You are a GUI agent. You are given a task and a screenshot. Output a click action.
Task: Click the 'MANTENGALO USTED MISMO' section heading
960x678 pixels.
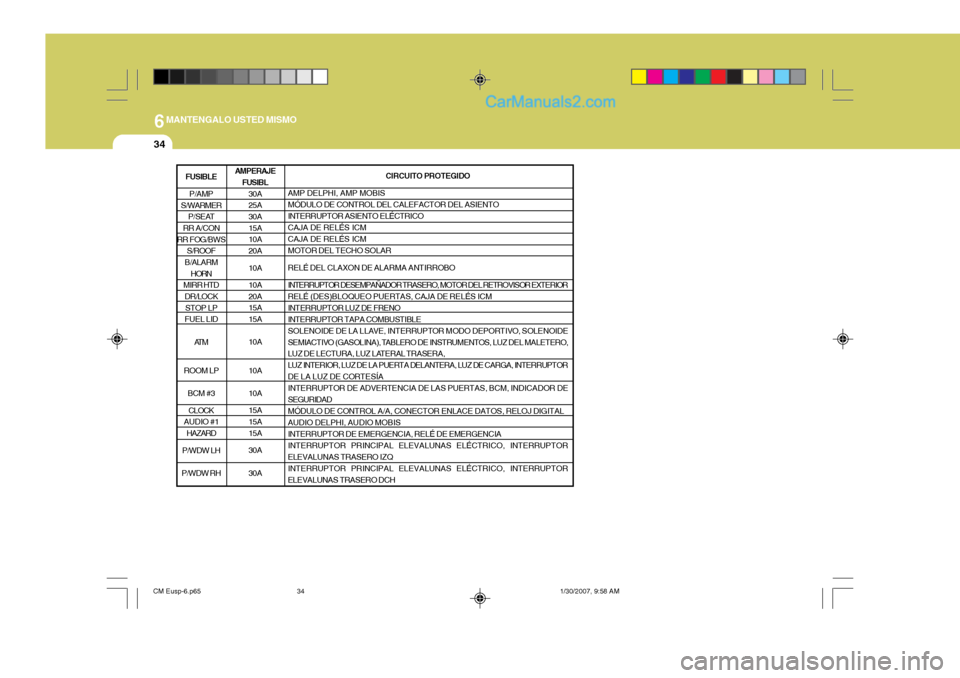coord(231,119)
